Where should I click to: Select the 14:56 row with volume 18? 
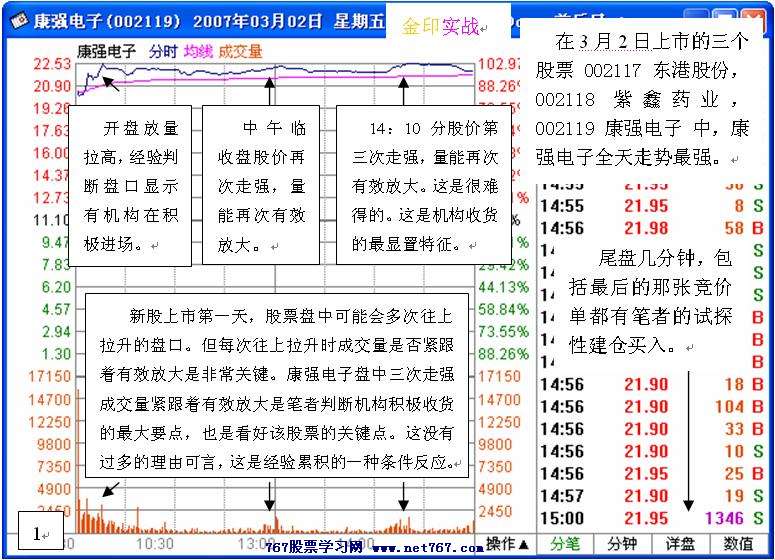click(x=651, y=384)
